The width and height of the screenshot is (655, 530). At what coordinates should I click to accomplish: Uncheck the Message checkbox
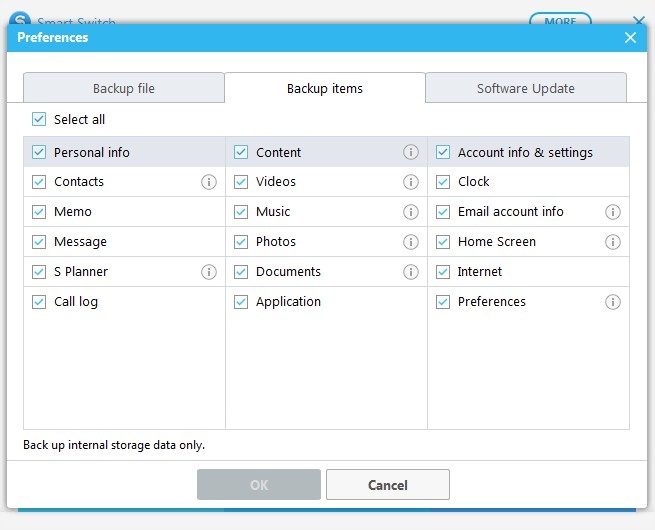39,242
